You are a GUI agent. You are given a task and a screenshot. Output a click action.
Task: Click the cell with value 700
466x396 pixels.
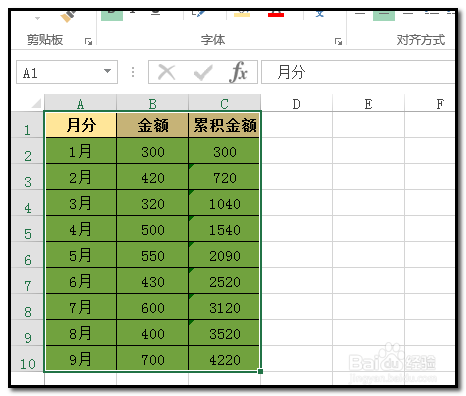click(153, 358)
